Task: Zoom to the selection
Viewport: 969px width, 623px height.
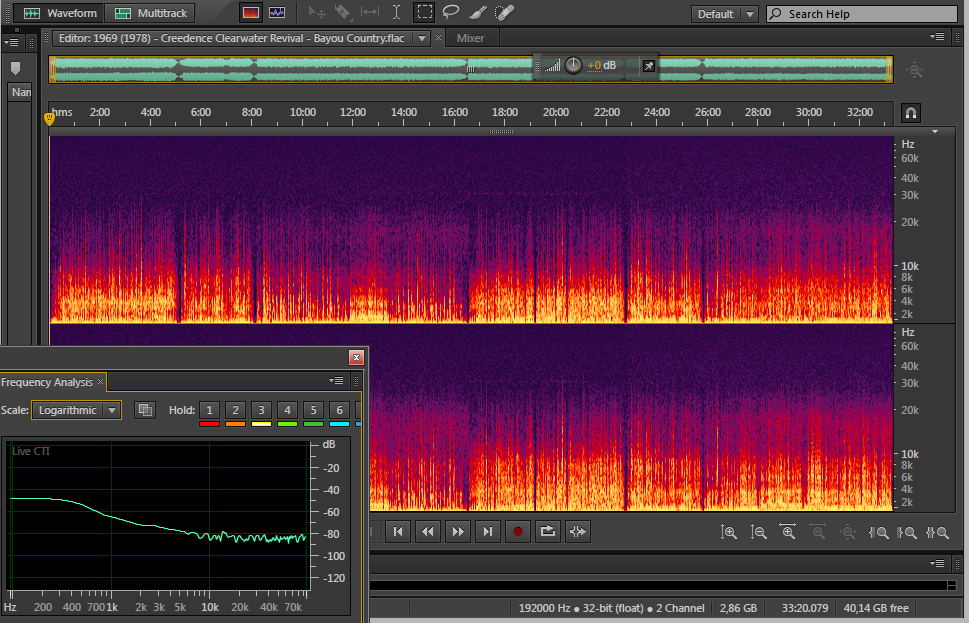Action: (937, 532)
